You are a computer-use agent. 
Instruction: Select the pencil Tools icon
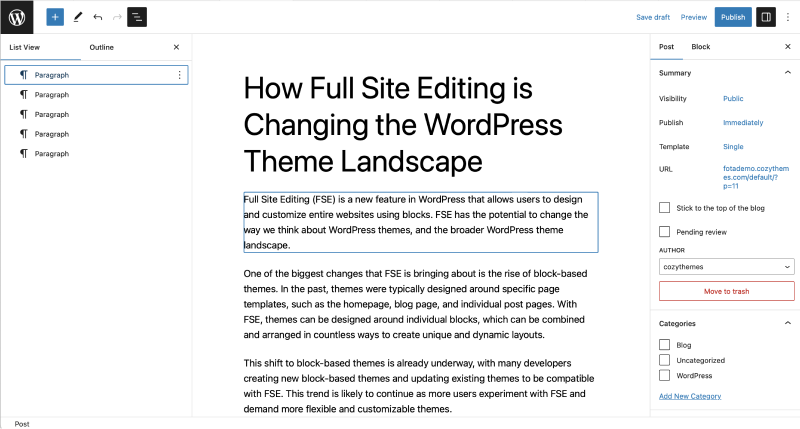coord(77,17)
